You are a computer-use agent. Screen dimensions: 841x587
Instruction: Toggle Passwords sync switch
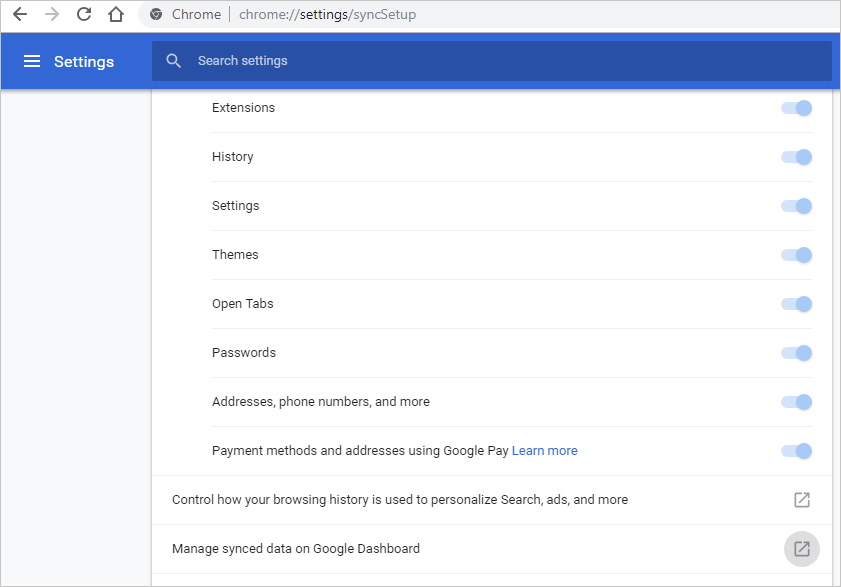point(797,353)
